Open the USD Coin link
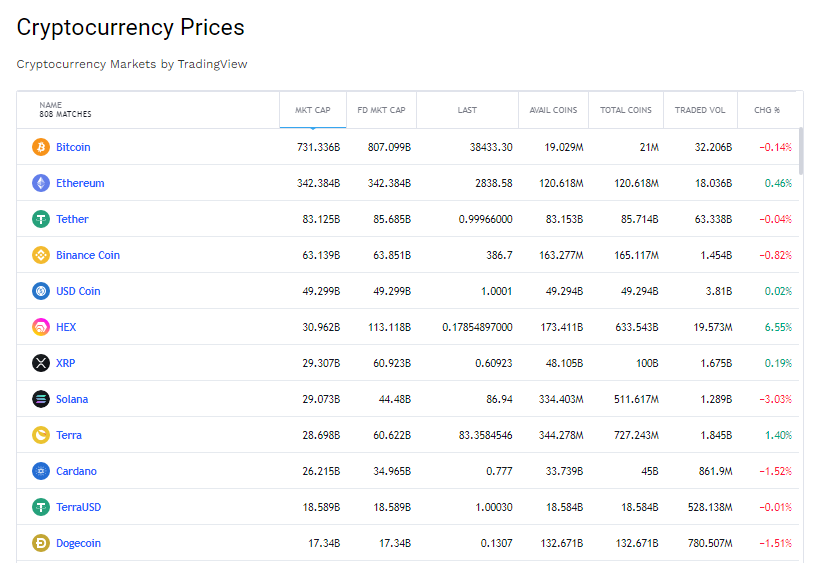The height and width of the screenshot is (563, 814). pos(78,291)
